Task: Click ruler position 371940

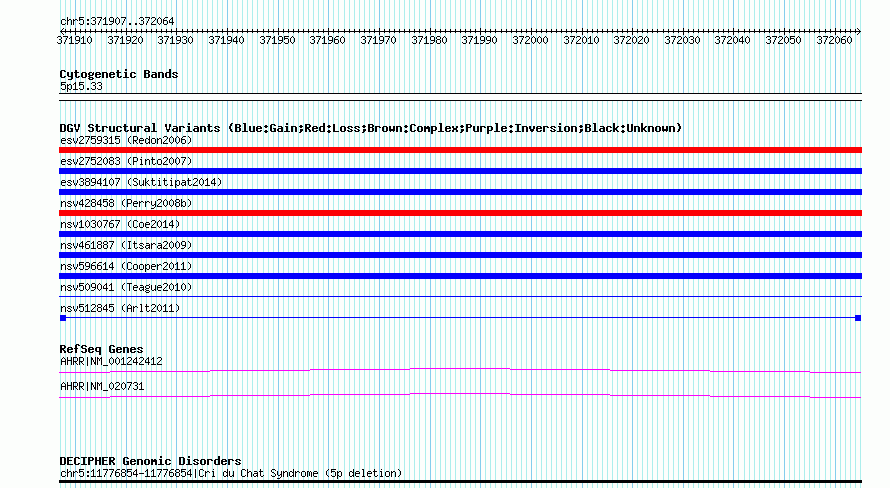Action: coord(226,40)
